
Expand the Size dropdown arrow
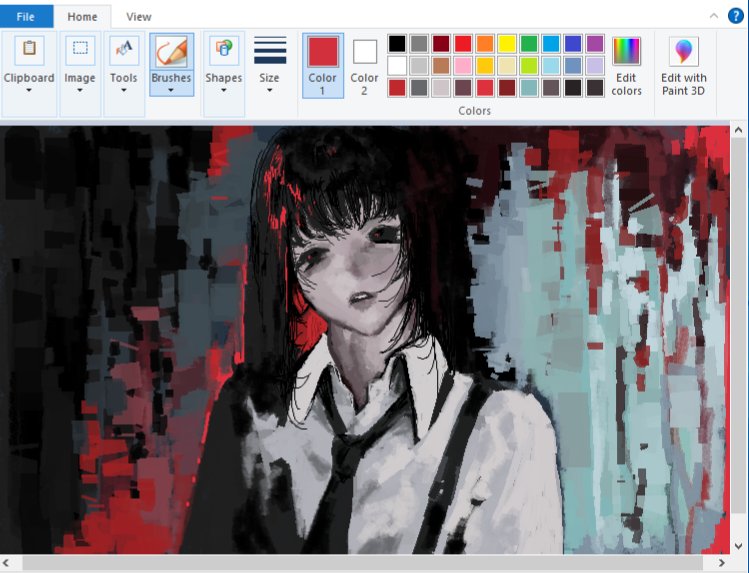[x=269, y=90]
